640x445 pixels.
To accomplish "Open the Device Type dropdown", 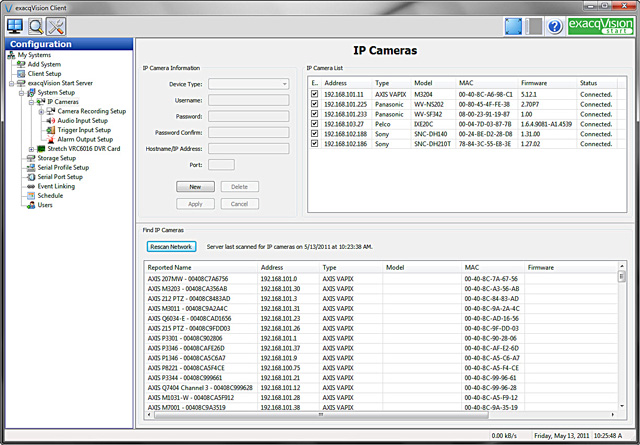I will pyautogui.click(x=249, y=85).
